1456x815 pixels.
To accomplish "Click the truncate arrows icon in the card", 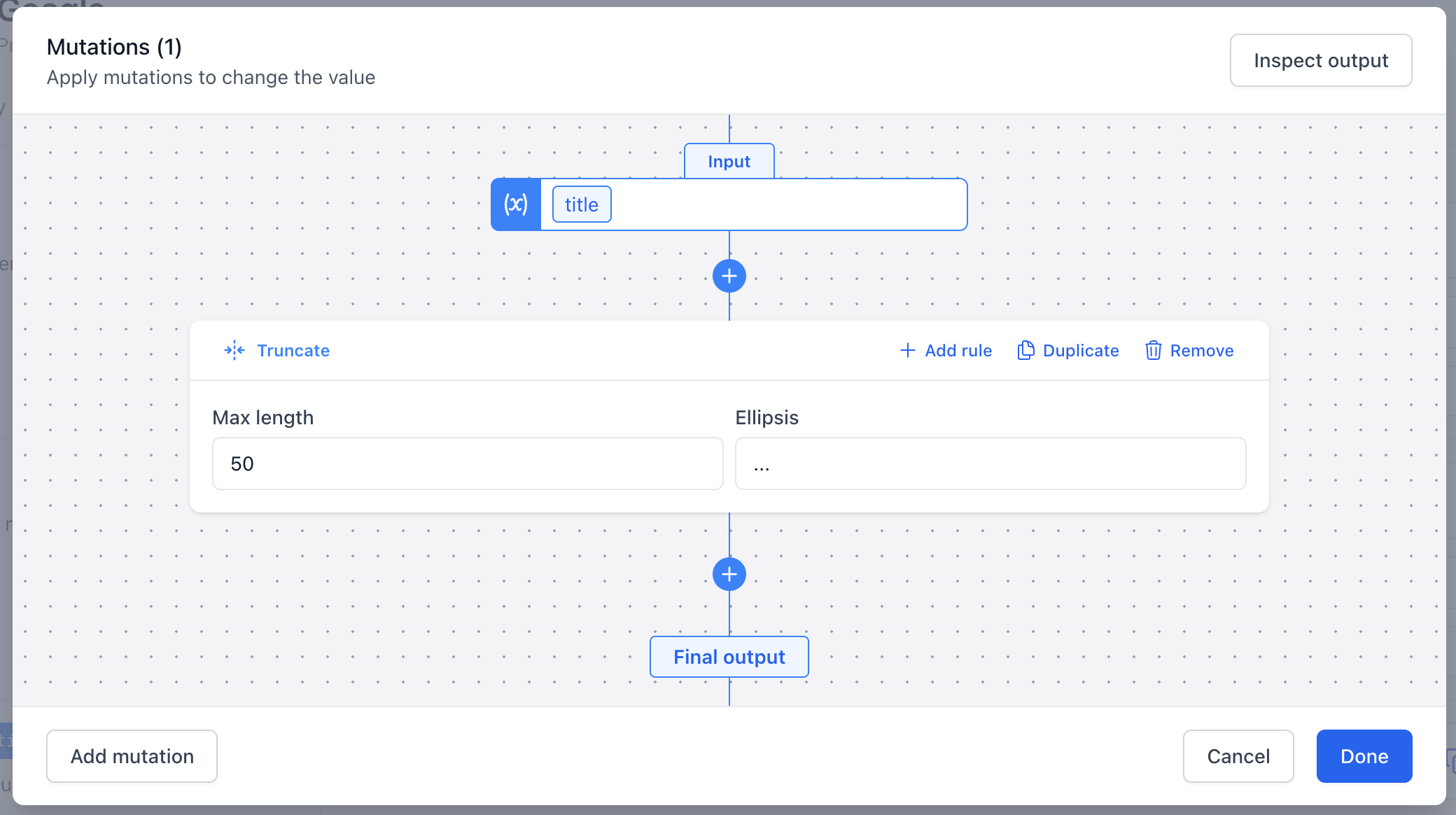I will pyautogui.click(x=234, y=350).
